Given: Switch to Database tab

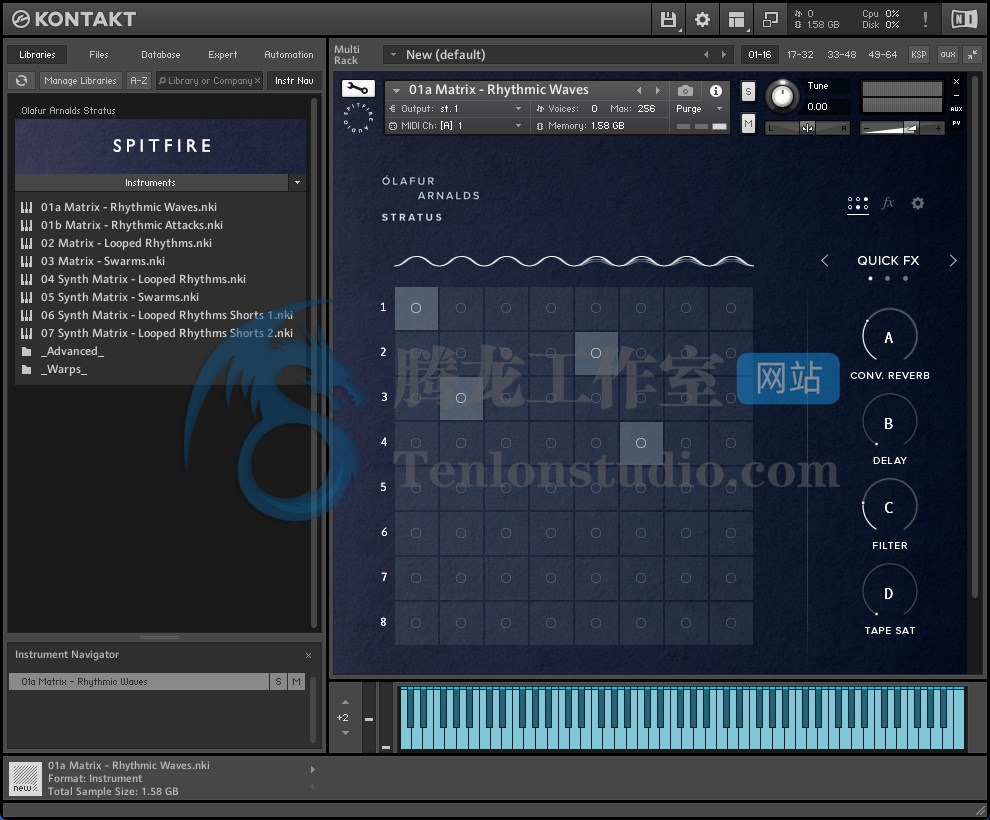Looking at the screenshot, I should (x=160, y=55).
